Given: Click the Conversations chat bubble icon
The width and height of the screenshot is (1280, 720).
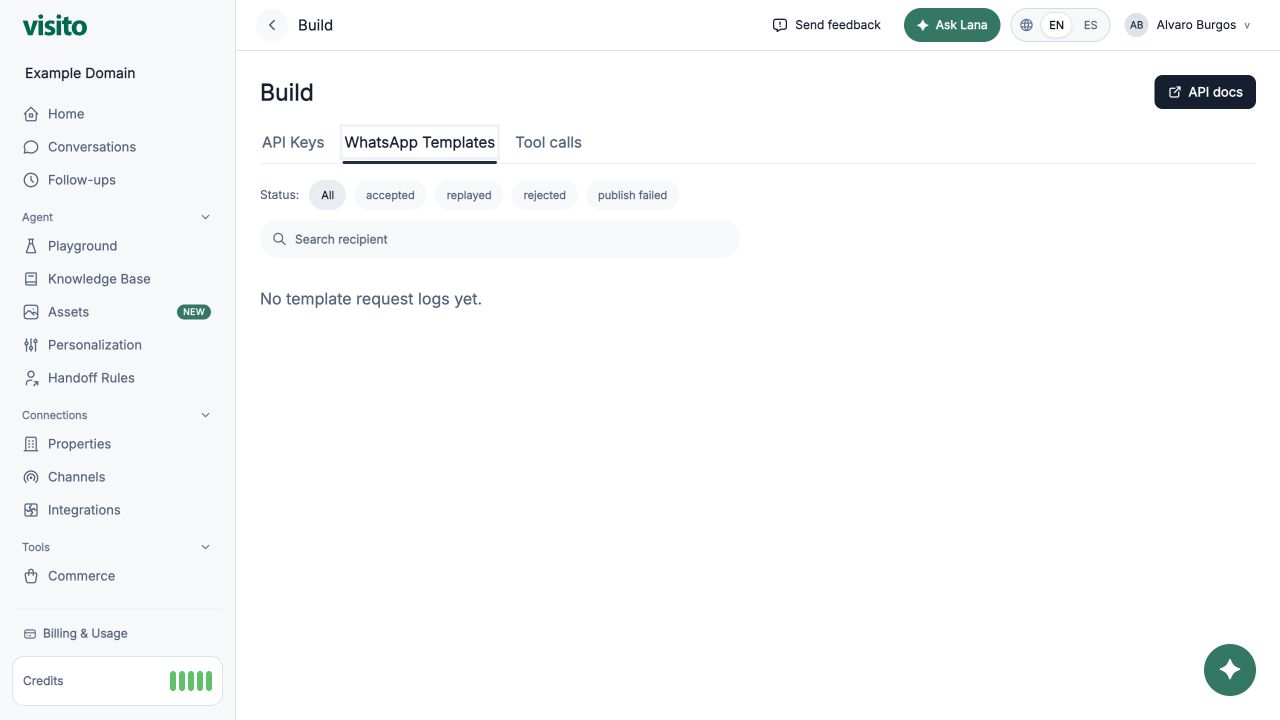Looking at the screenshot, I should [31, 147].
